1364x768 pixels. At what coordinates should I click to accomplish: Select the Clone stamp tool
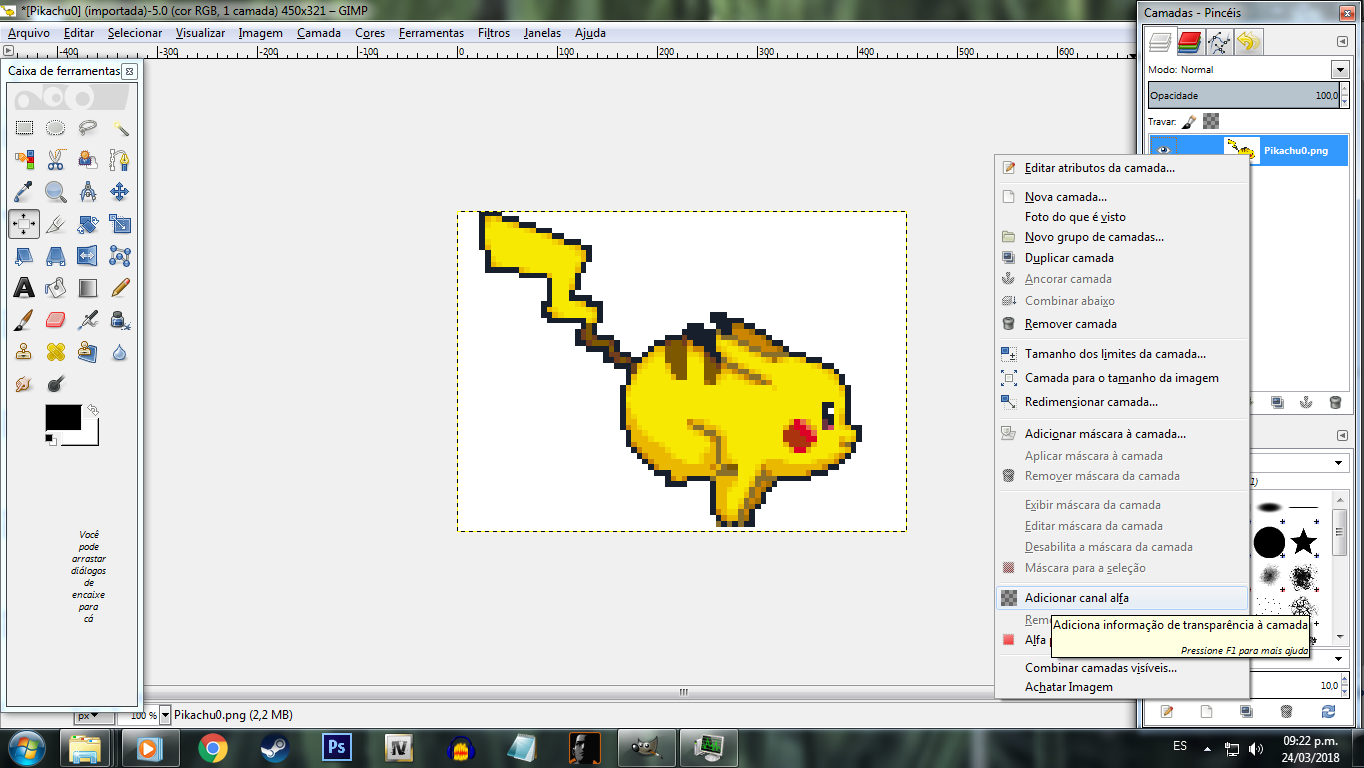[x=24, y=352]
